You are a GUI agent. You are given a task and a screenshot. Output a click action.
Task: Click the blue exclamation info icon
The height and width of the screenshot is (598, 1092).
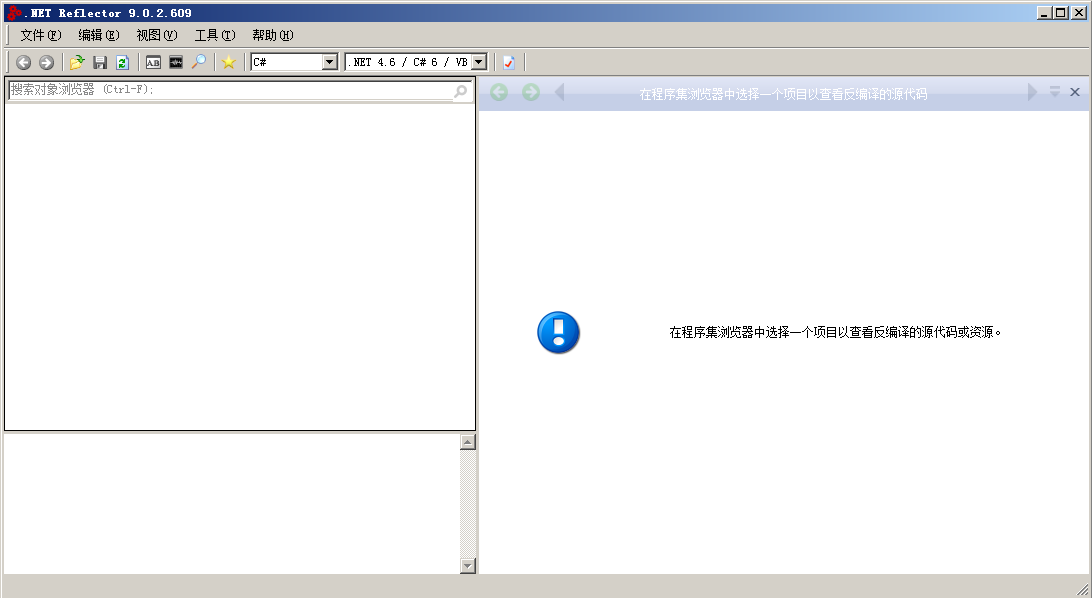559,333
